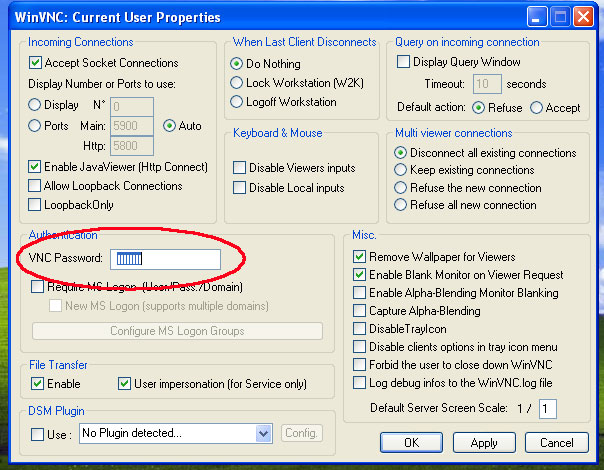The width and height of the screenshot is (604, 470).
Task: Click the Apply button
Action: point(484,443)
